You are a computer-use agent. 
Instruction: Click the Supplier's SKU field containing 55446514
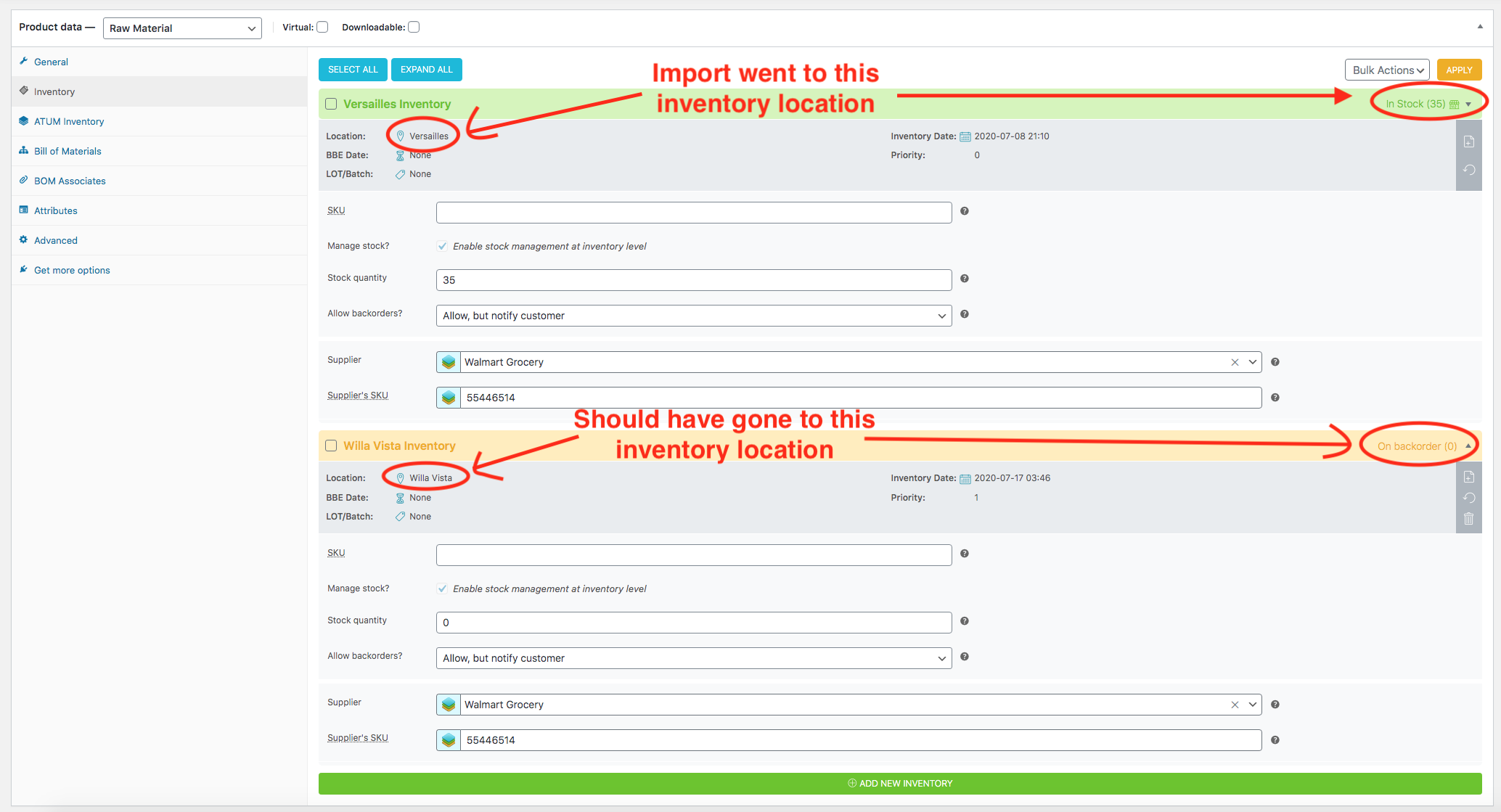tap(726, 397)
